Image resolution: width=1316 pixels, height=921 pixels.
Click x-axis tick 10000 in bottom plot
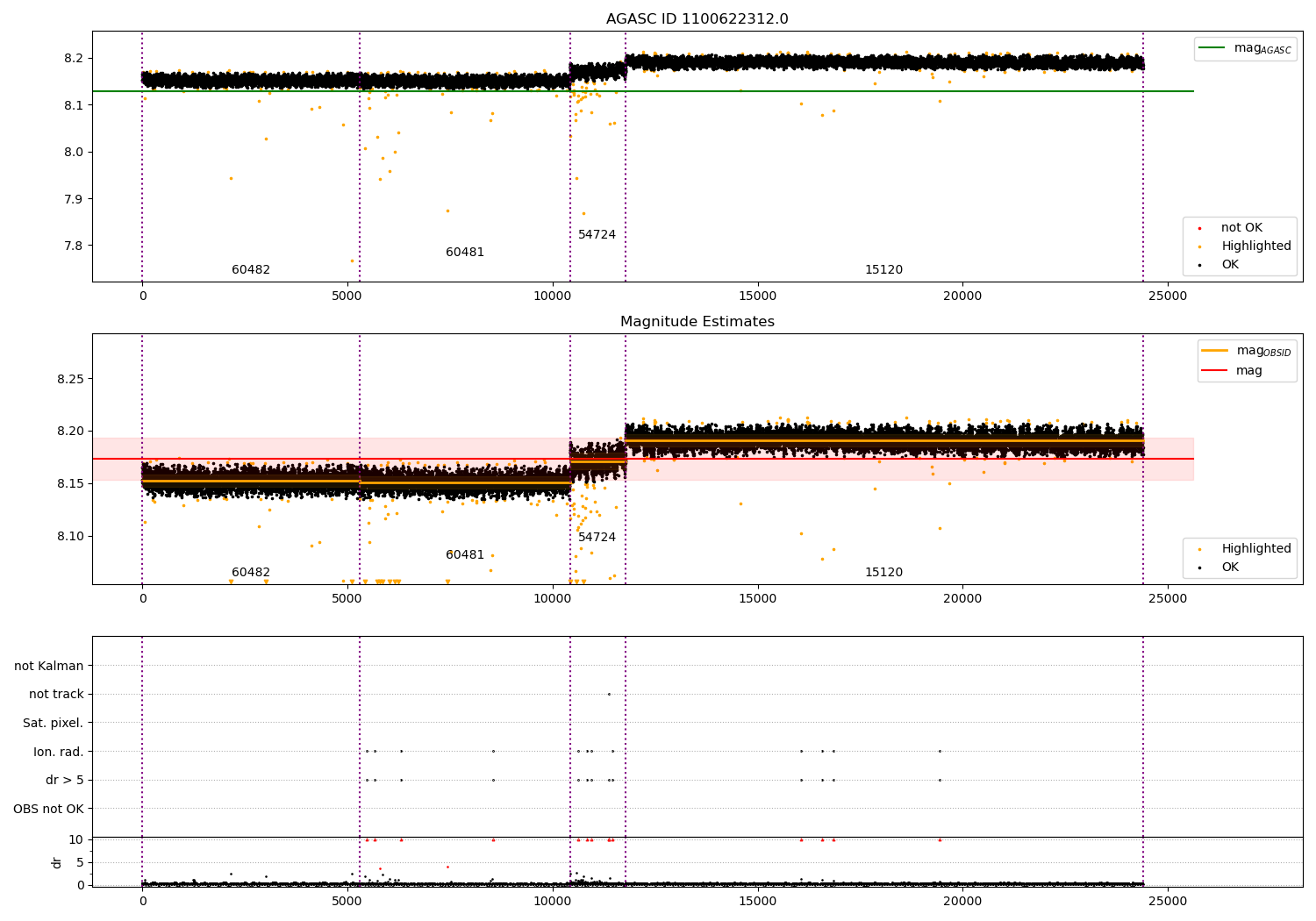[553, 902]
